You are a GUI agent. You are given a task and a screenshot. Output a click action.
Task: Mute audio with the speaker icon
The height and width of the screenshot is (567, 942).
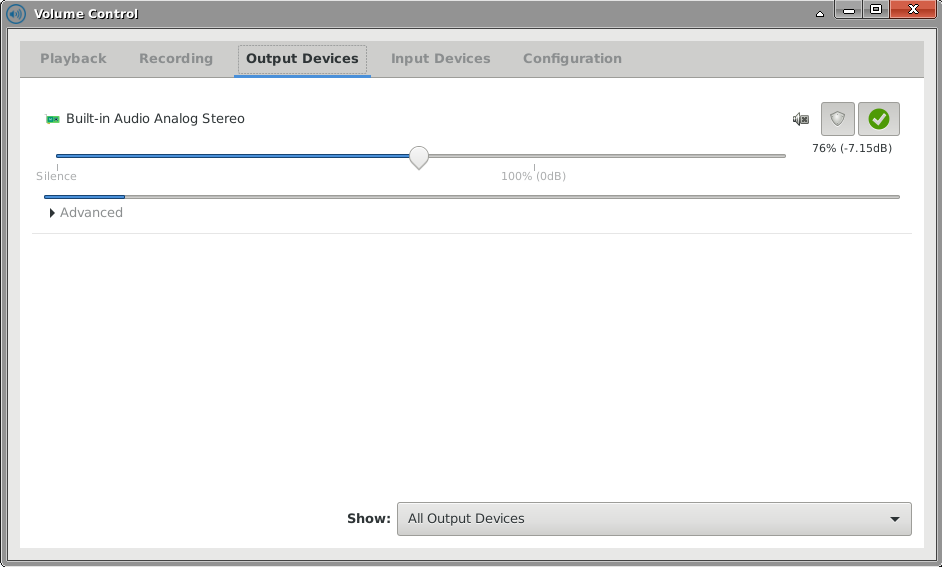click(x=800, y=119)
